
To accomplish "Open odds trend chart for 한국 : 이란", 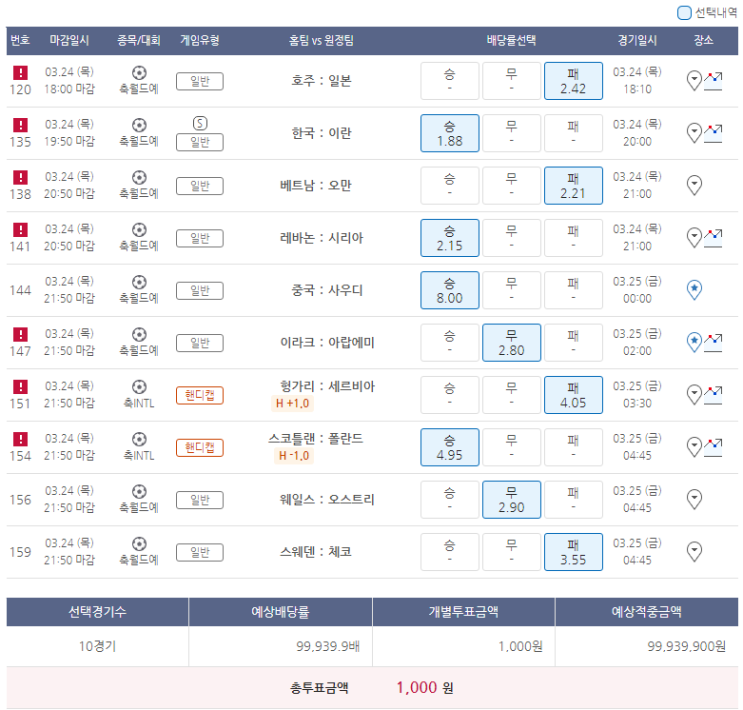I will [713, 133].
